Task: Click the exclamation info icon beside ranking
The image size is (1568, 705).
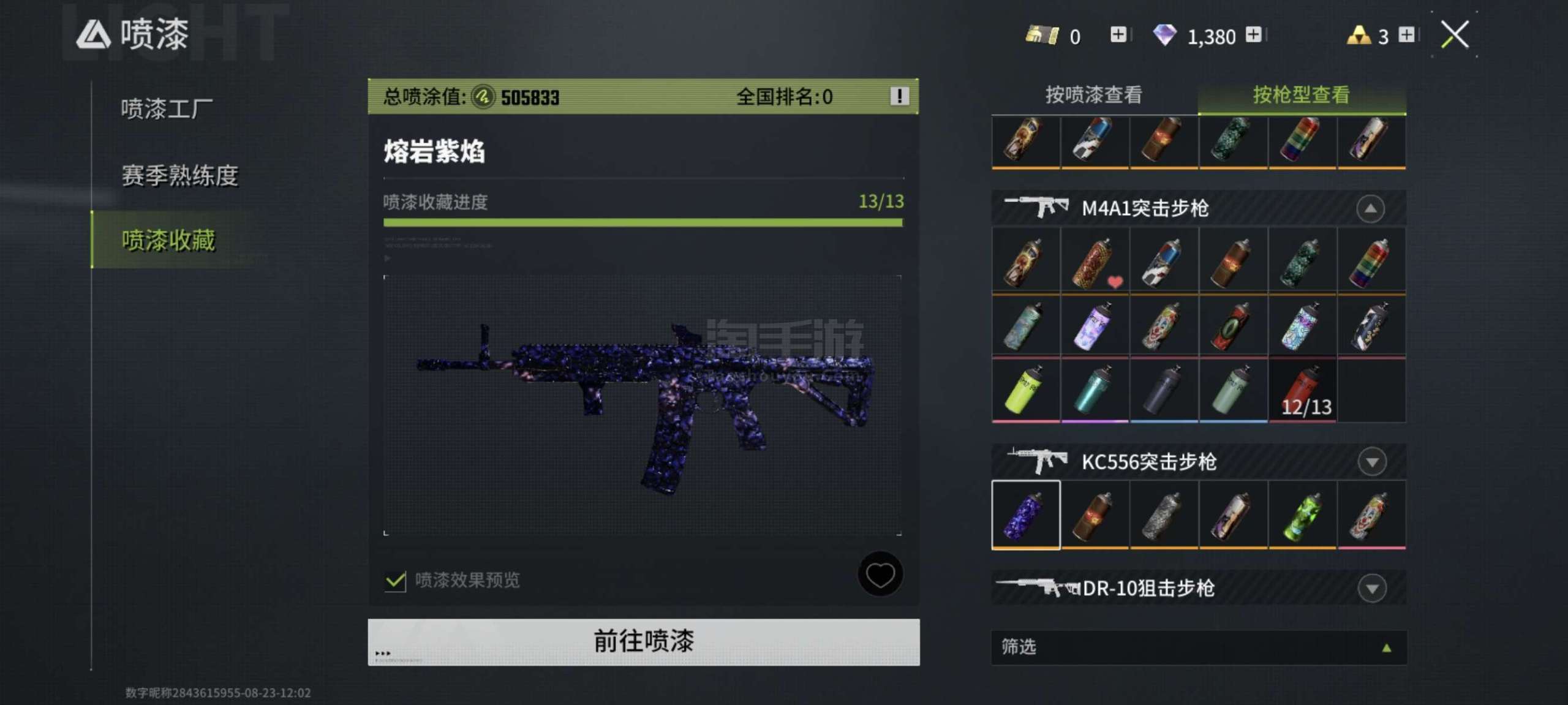Action: 899,96
